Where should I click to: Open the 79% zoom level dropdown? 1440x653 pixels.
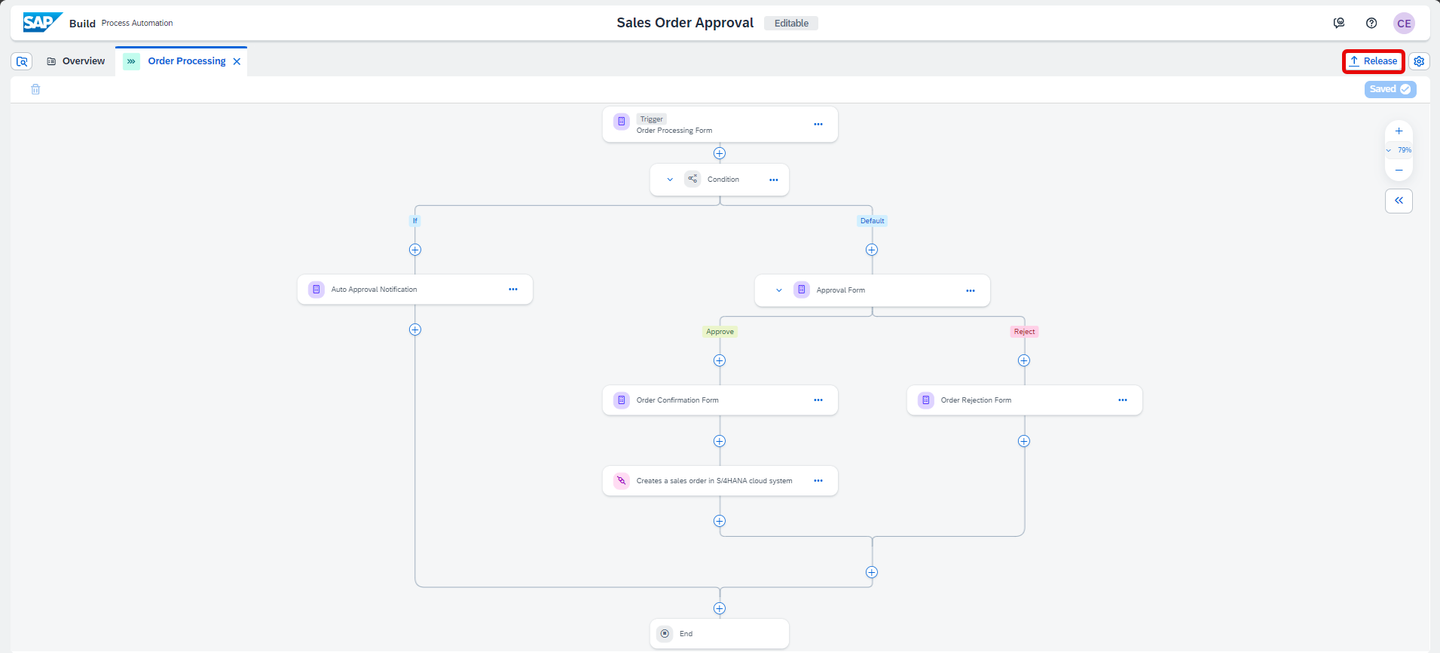tap(1399, 150)
